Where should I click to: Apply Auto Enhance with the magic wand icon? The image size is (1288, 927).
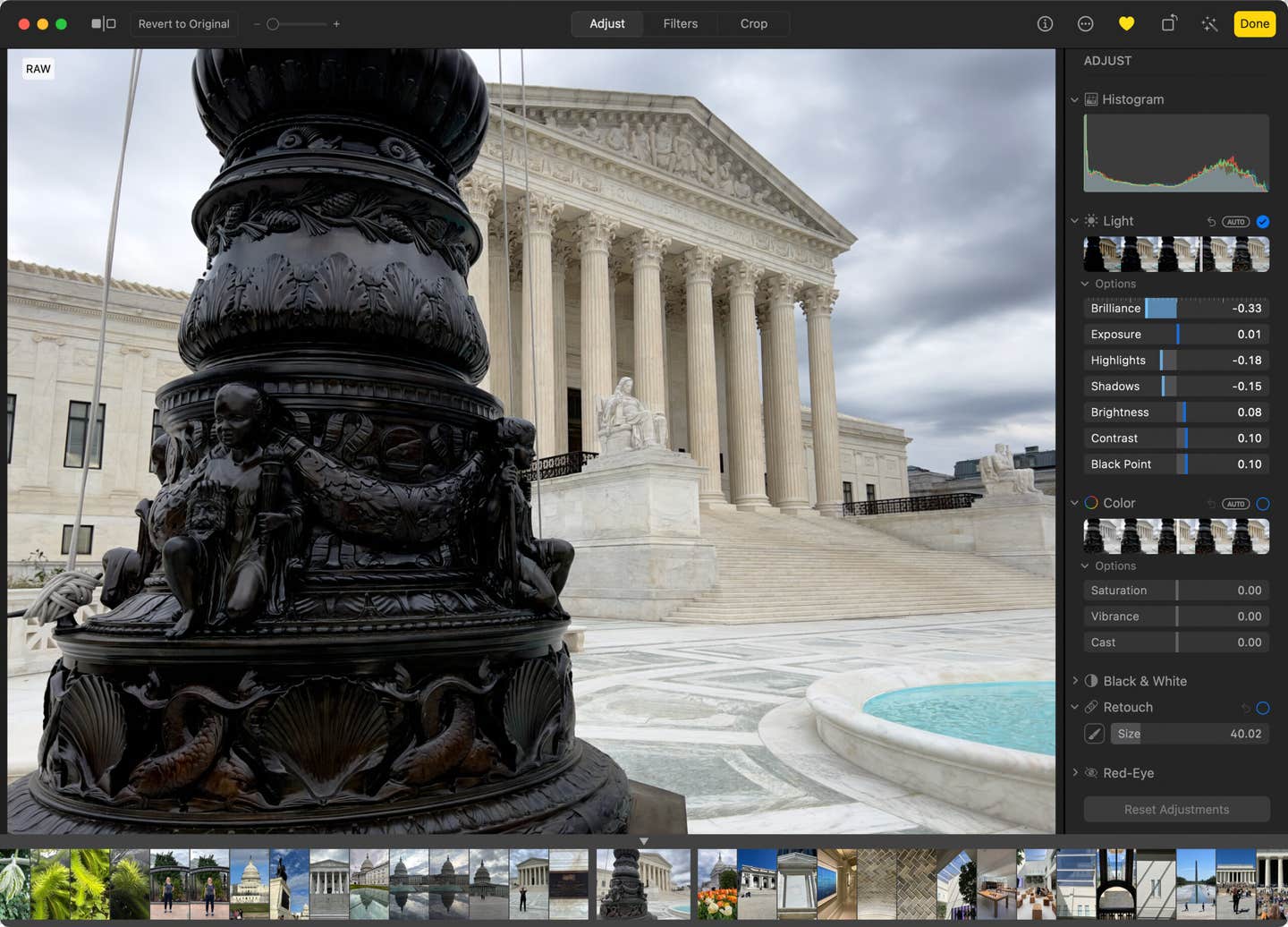(1209, 24)
